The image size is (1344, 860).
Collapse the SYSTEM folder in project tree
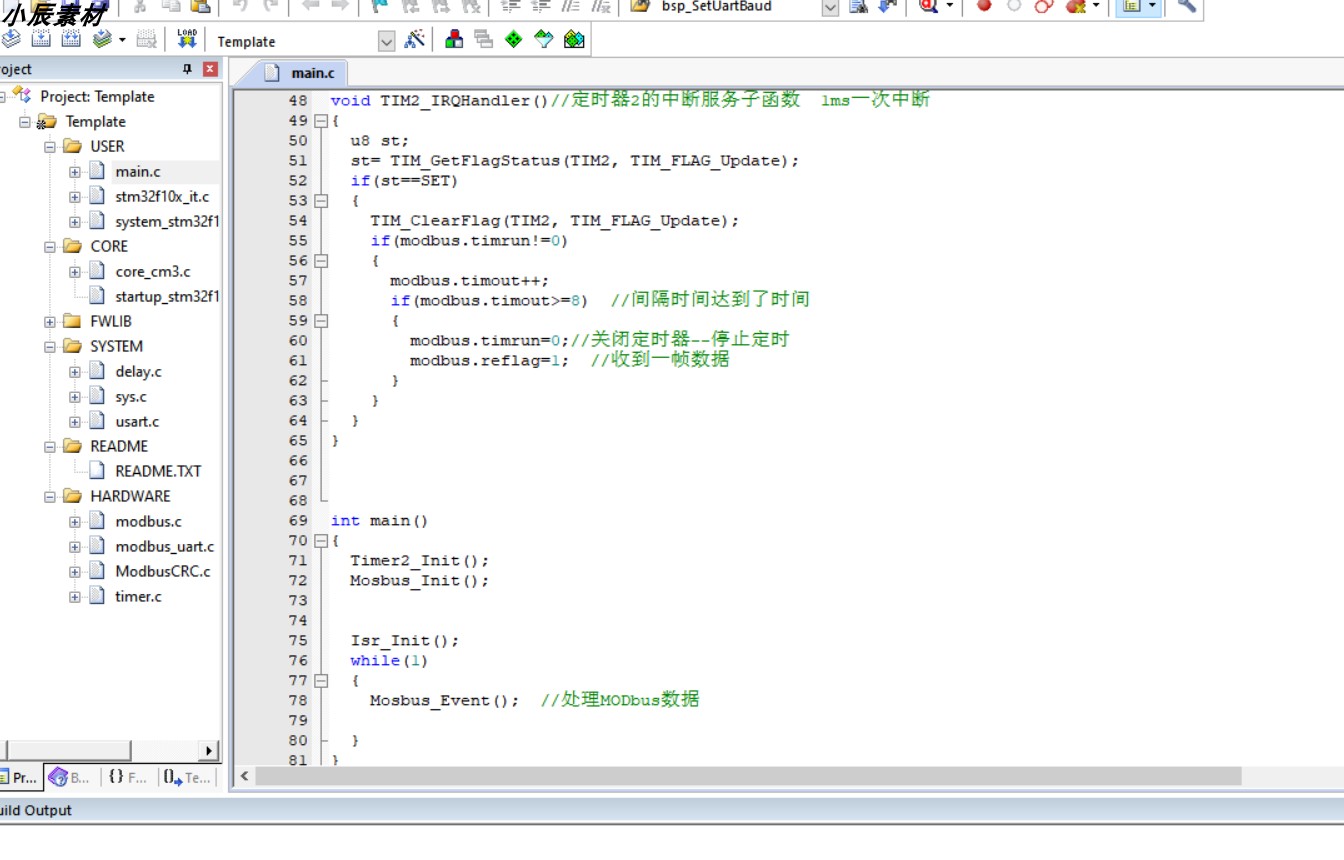pyautogui.click(x=50, y=347)
